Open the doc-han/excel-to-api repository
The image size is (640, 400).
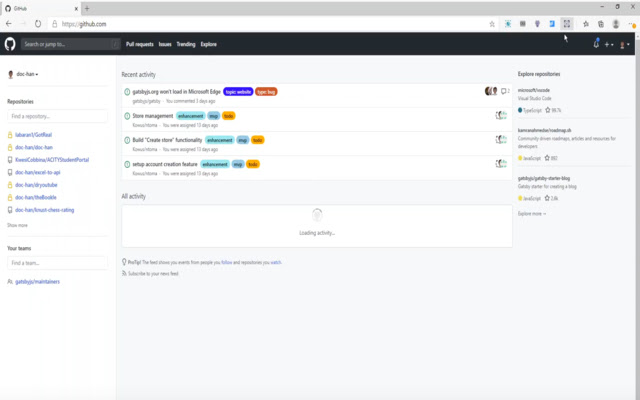(38, 172)
